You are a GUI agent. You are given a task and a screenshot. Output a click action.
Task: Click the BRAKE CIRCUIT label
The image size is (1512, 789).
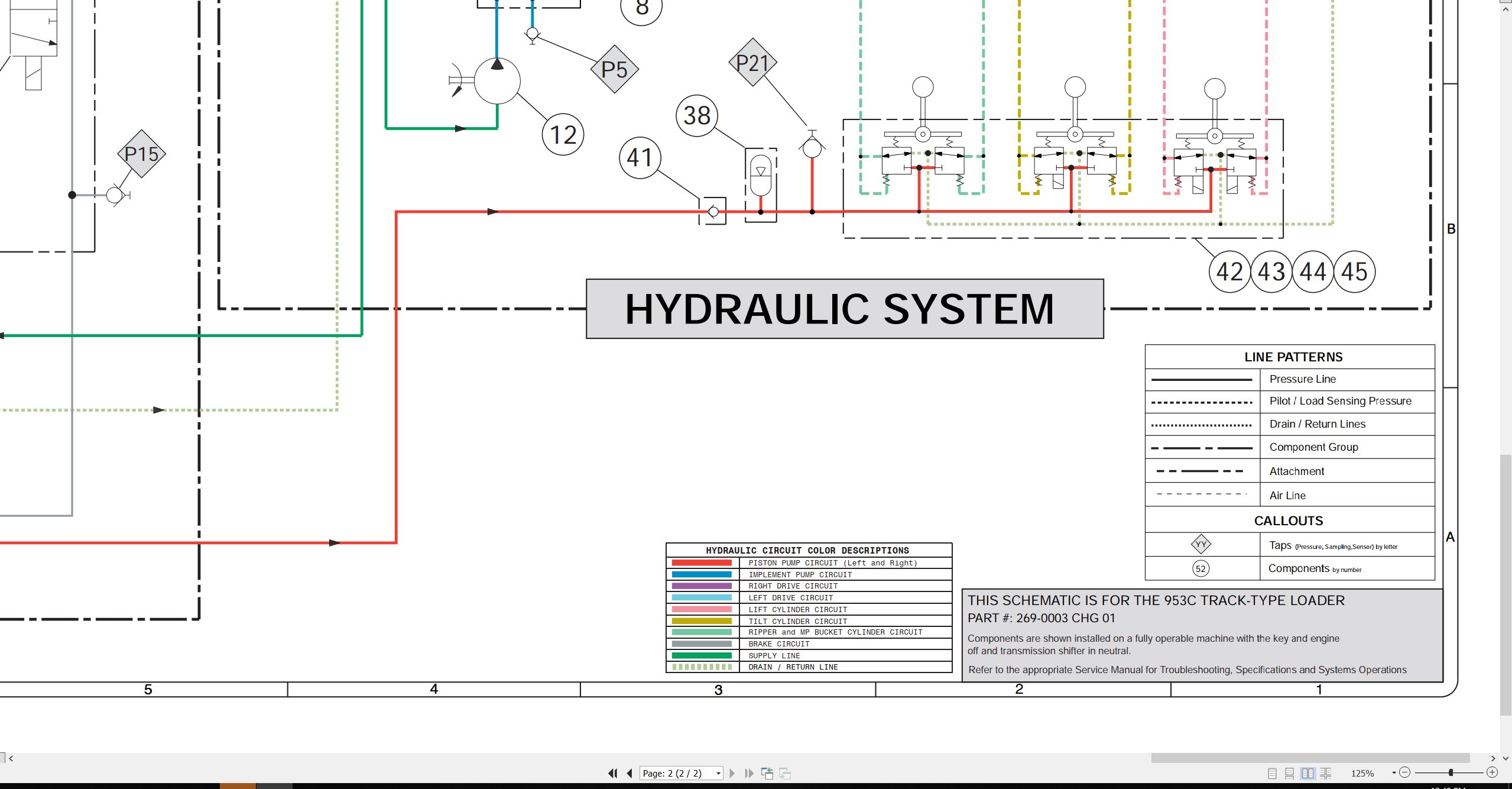coord(779,644)
